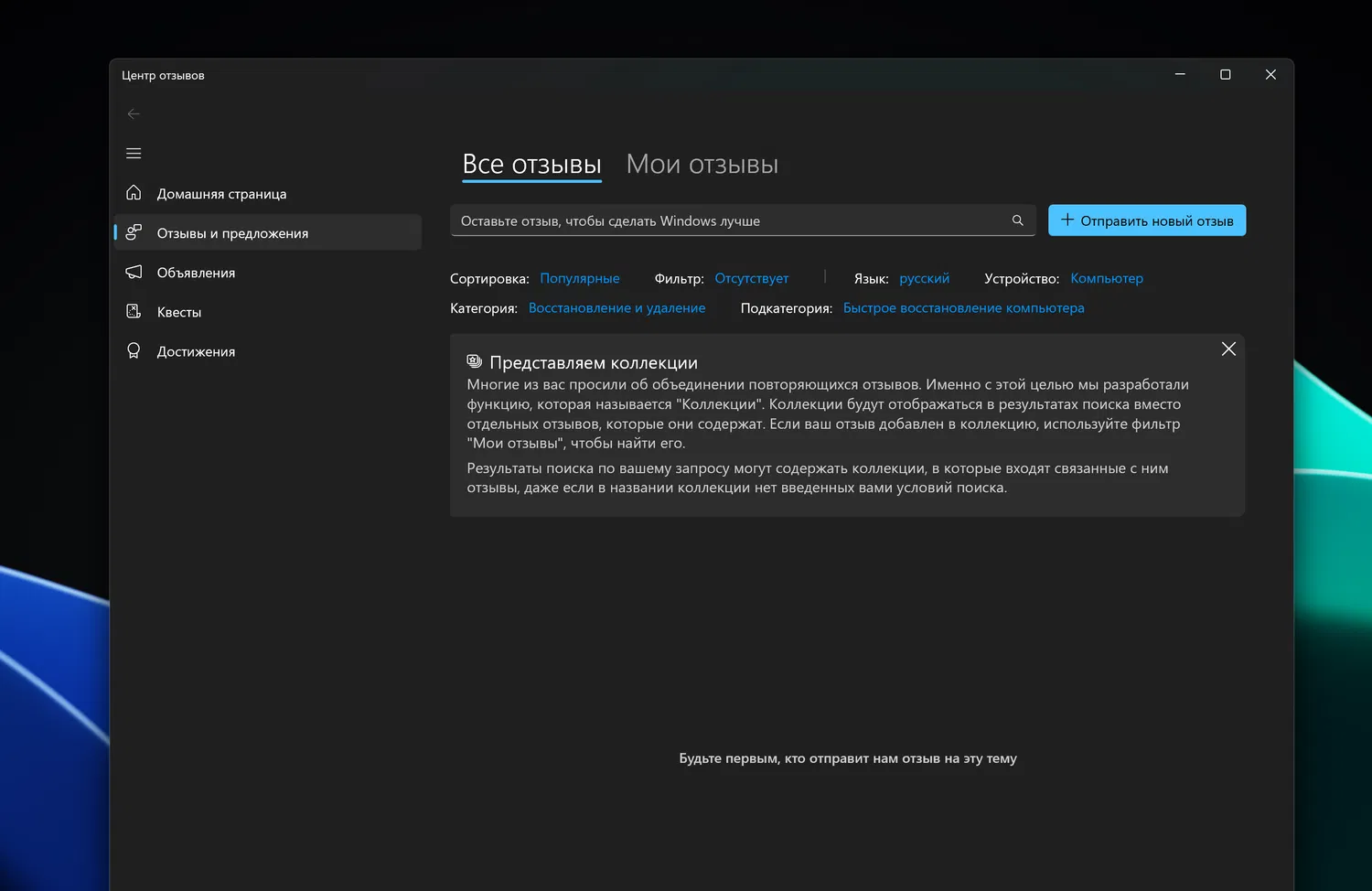
Task: Click the Достижения achievements icon
Action: pyautogui.click(x=134, y=350)
